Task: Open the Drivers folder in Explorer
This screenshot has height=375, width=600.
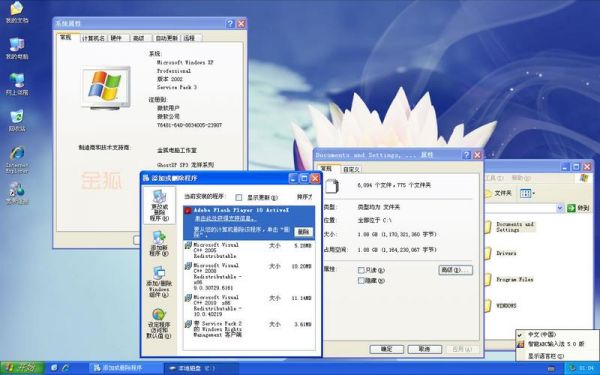Action: 501,253
